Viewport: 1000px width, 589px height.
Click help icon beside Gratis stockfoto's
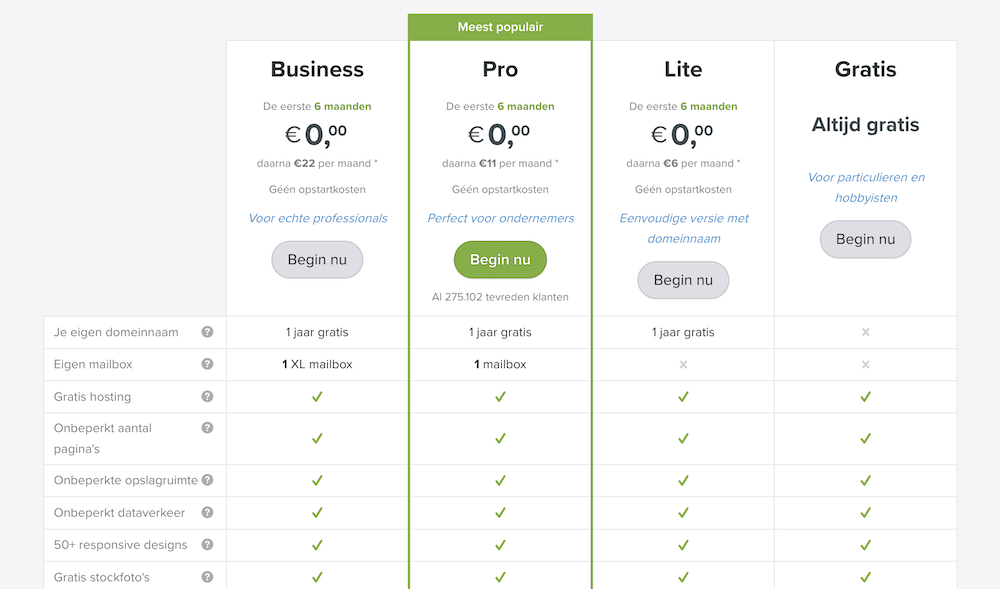(x=207, y=576)
